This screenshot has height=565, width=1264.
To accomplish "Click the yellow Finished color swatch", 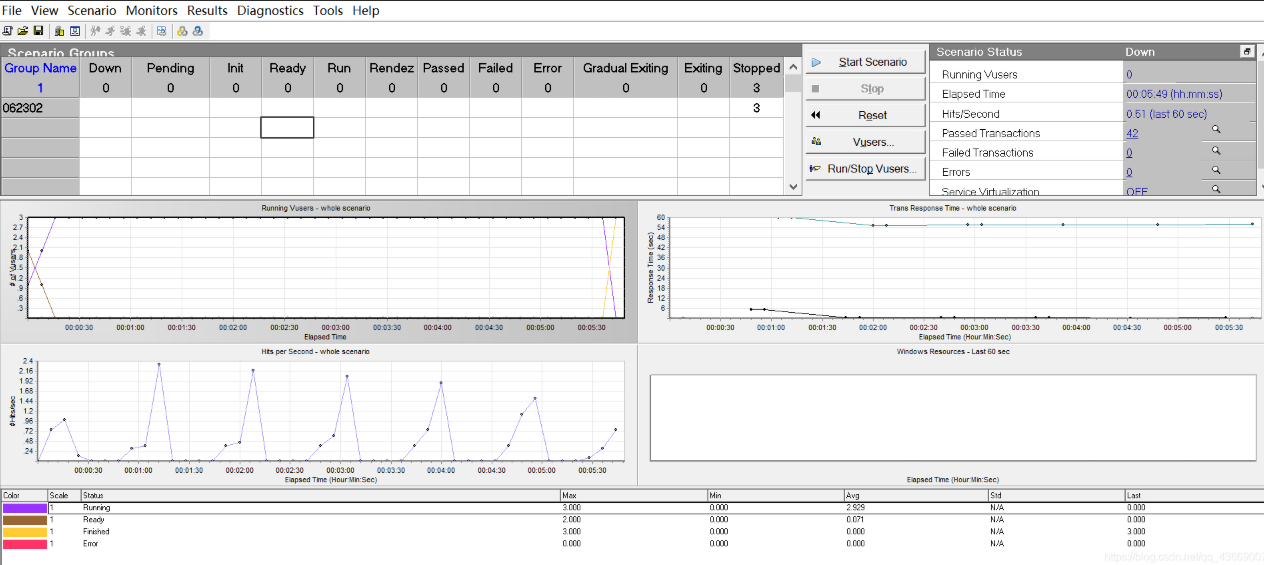I will (x=24, y=532).
